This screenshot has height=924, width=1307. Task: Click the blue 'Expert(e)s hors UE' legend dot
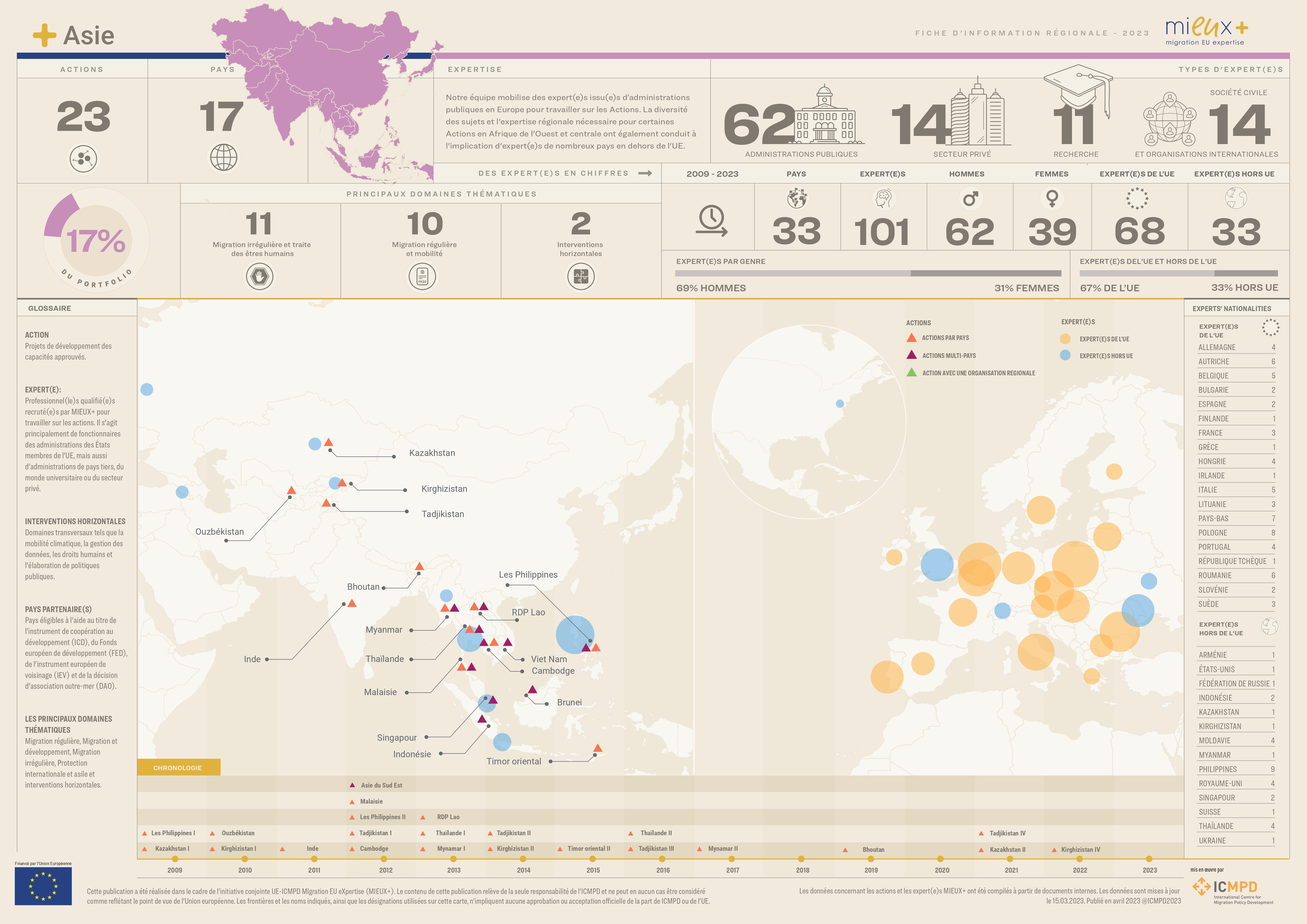click(1065, 355)
